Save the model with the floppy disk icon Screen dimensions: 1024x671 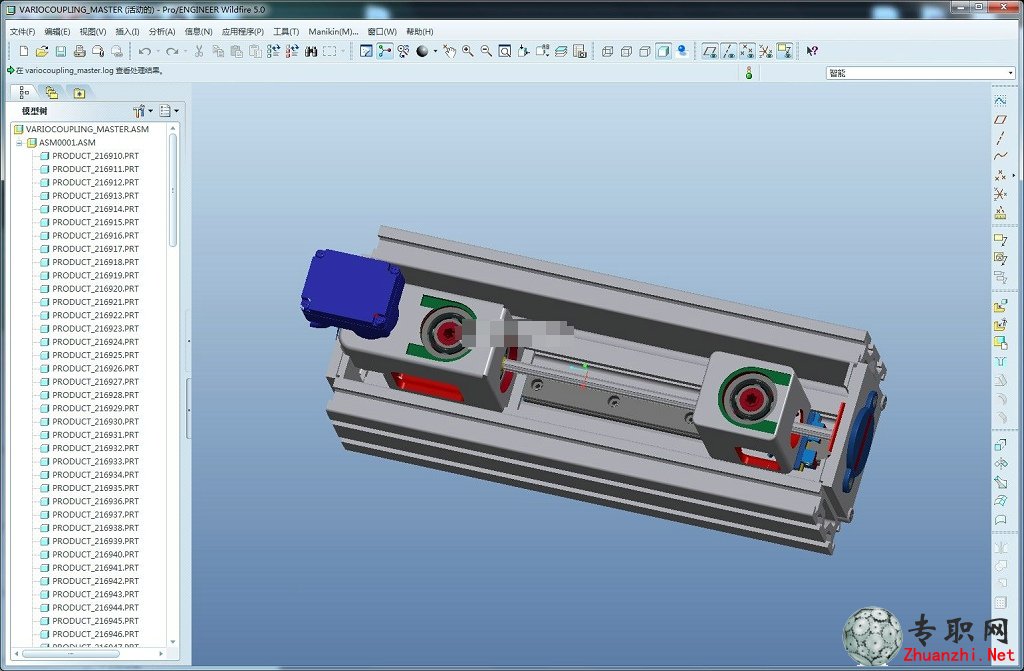pos(61,51)
